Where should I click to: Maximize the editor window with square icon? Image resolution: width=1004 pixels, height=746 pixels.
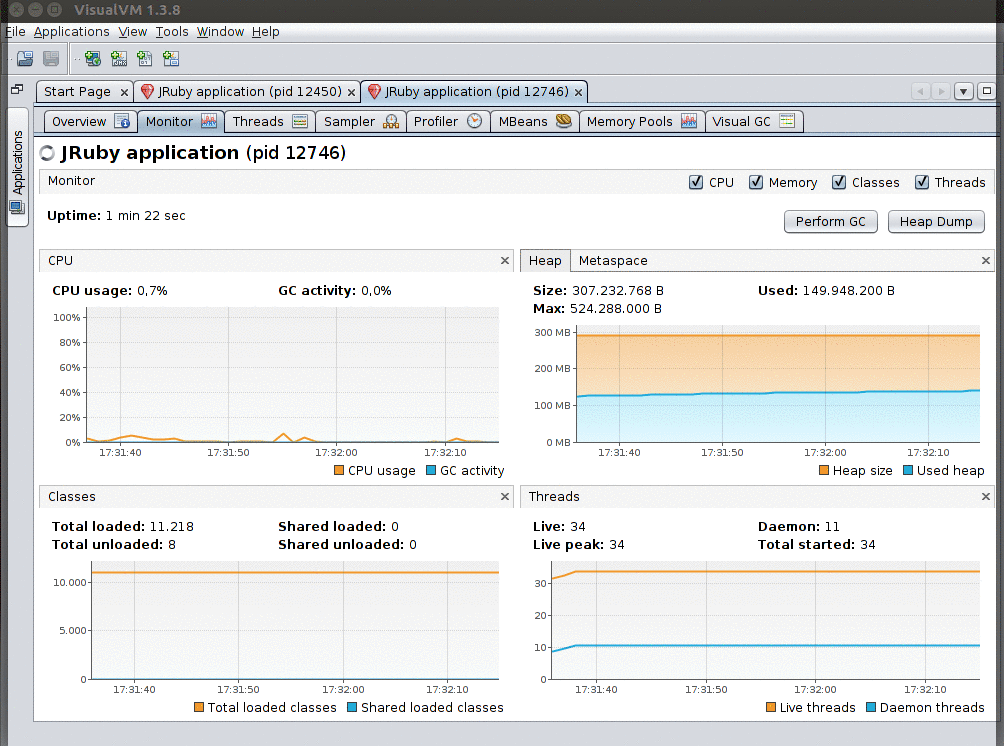point(987,91)
